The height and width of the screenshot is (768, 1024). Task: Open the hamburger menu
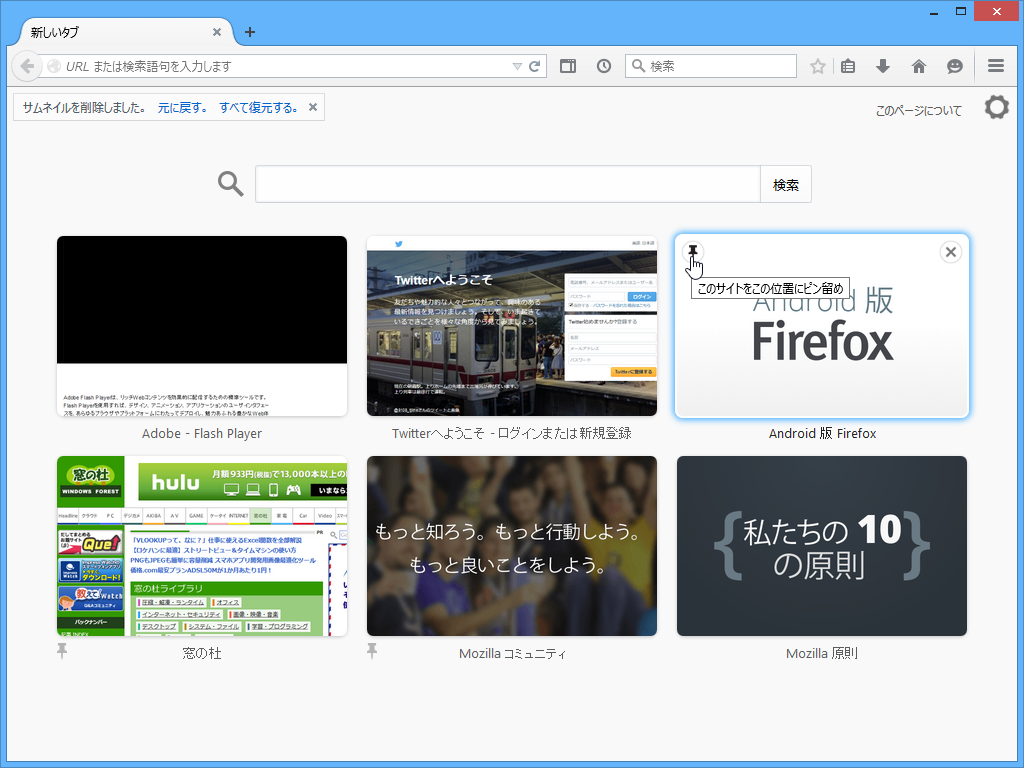(x=996, y=66)
